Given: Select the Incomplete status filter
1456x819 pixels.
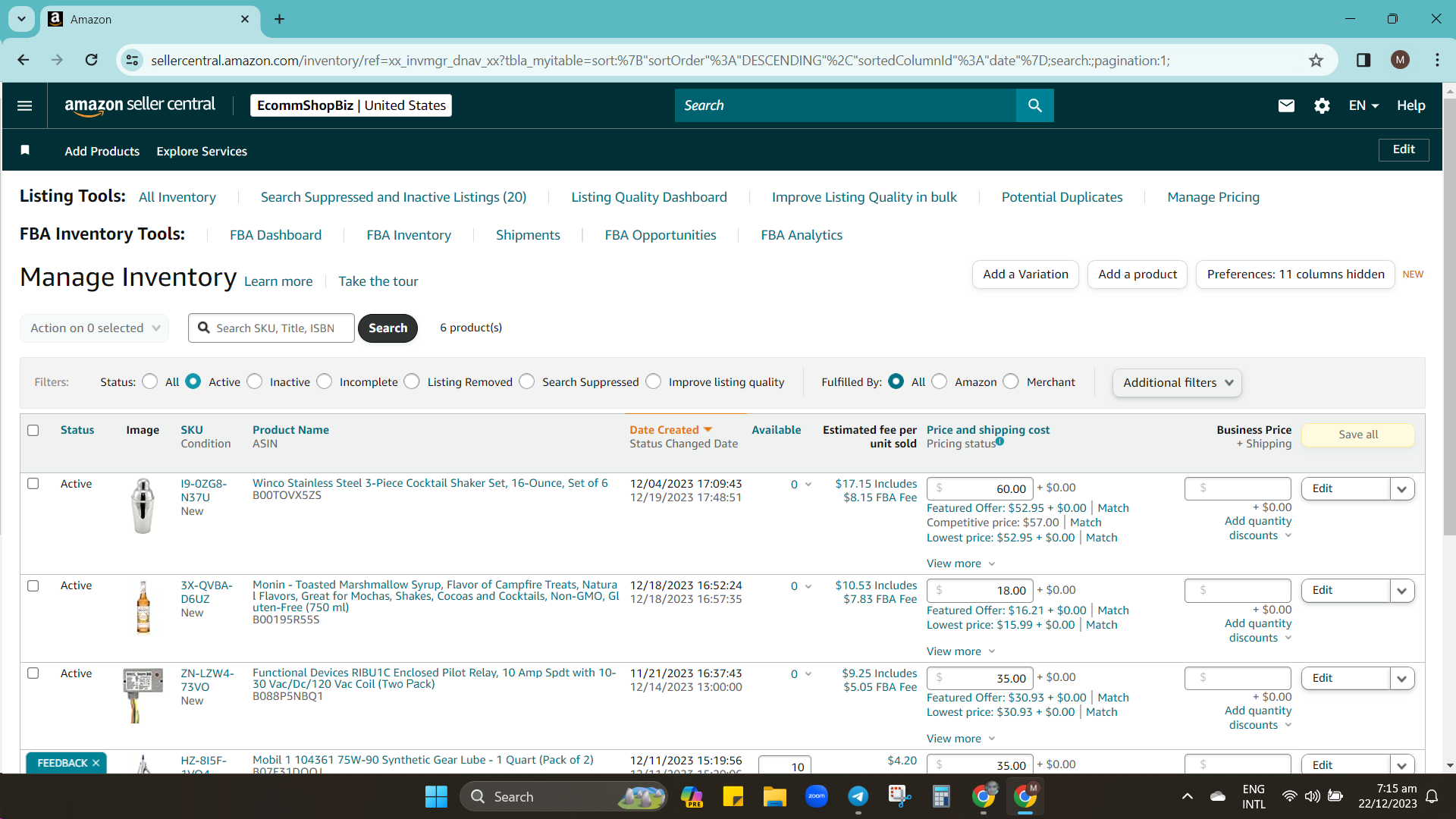Looking at the screenshot, I should [x=325, y=381].
